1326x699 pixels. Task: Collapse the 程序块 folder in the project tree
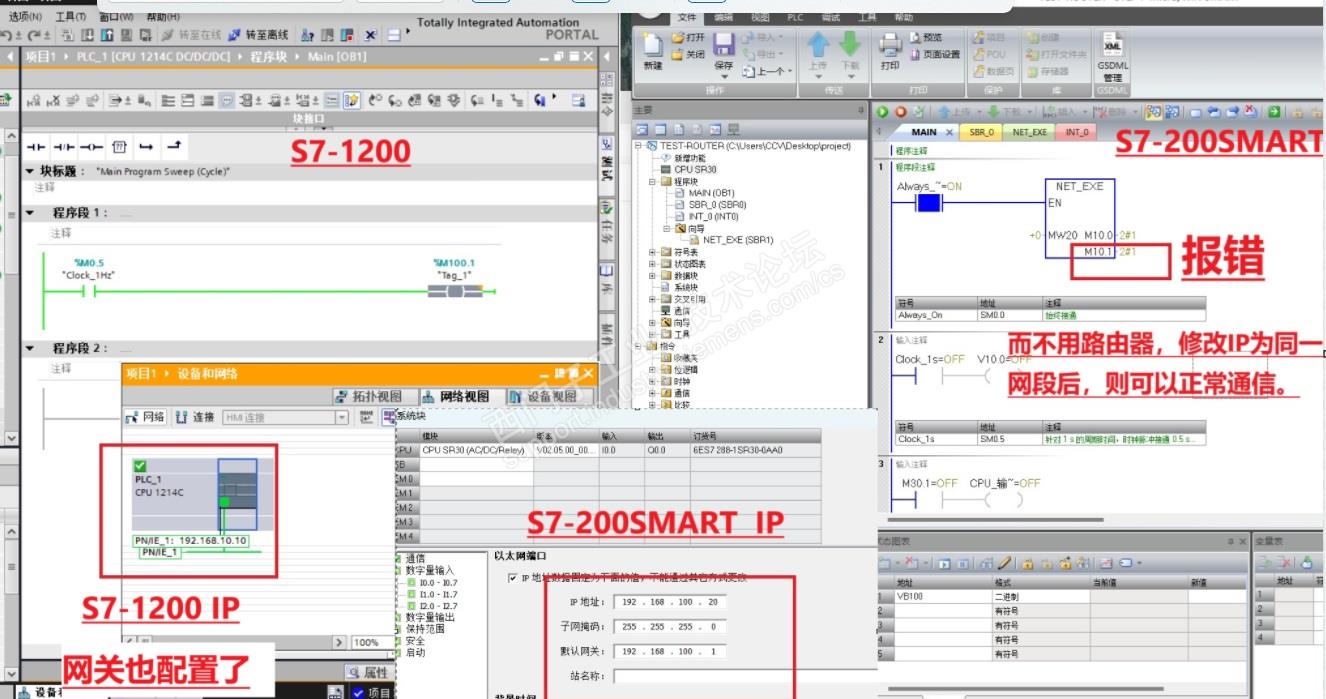pos(653,181)
